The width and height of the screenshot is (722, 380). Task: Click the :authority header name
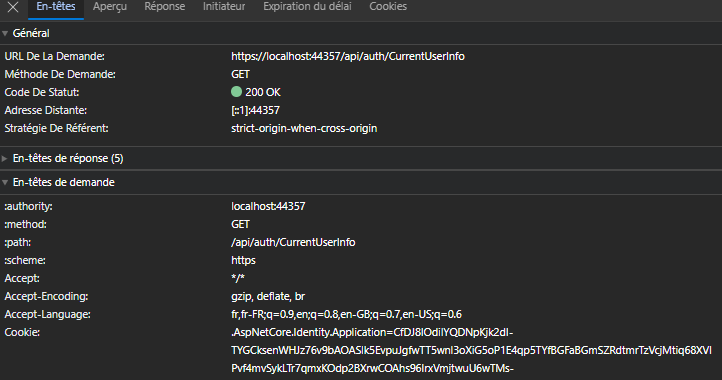click(x=28, y=206)
